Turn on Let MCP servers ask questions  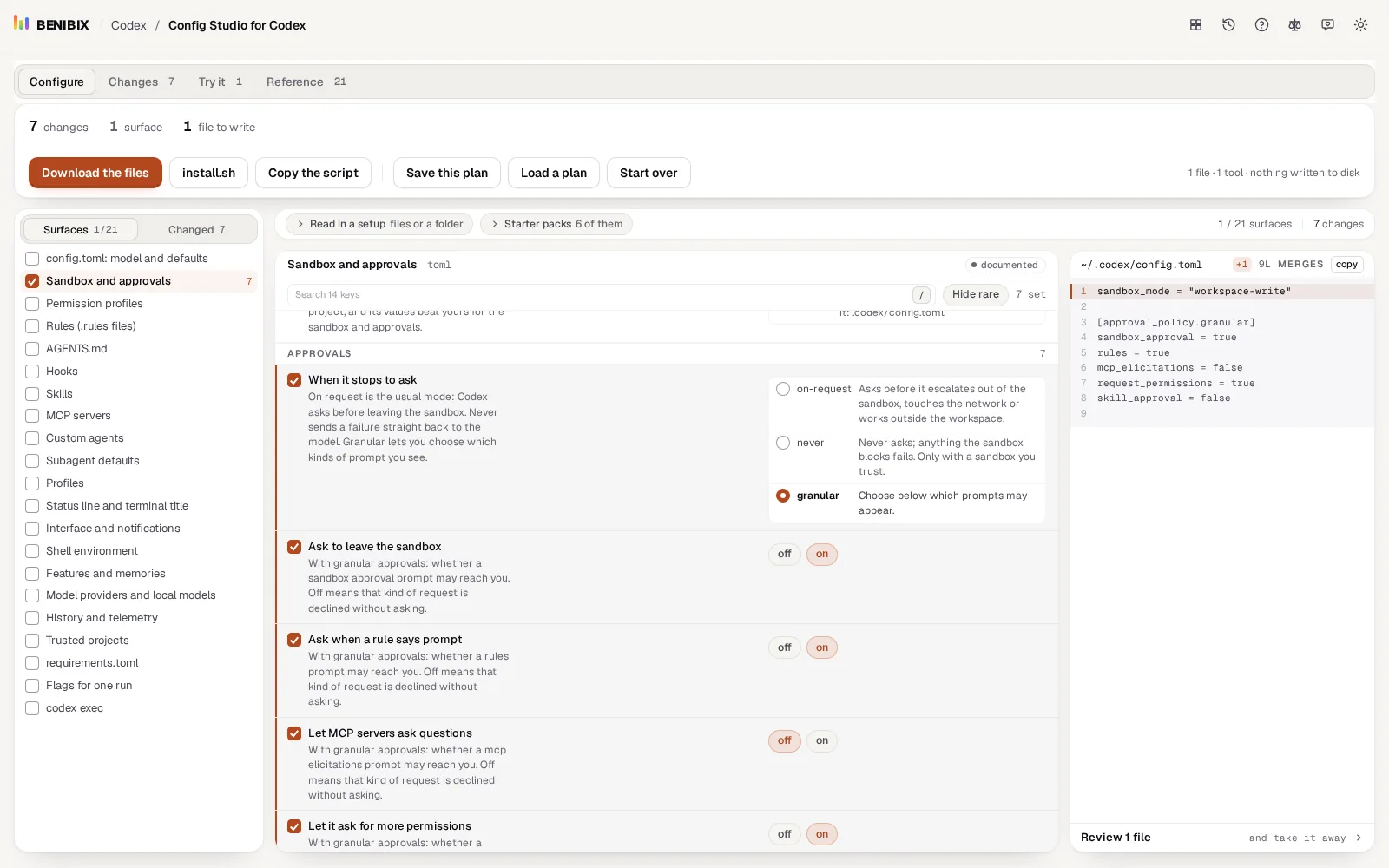coord(821,740)
